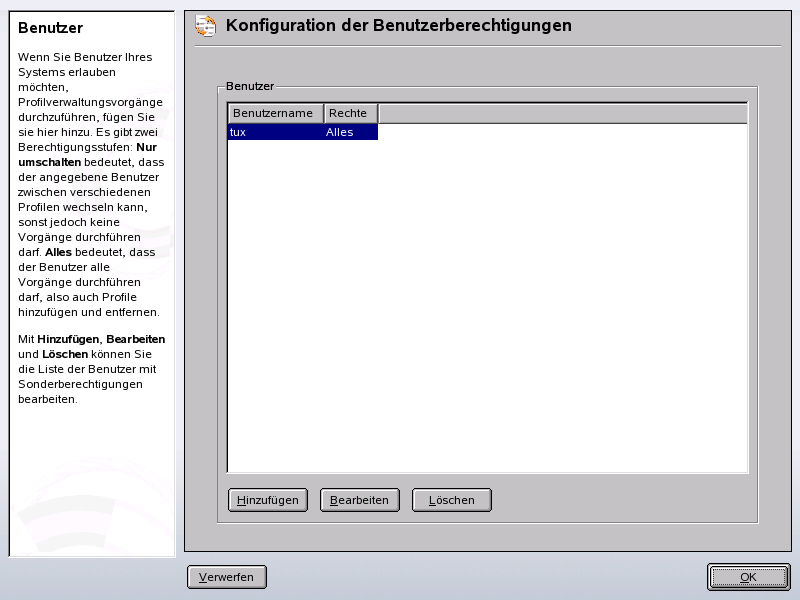This screenshot has height=600, width=800.
Task: Click Bearbeiten to edit the selected user
Action: 359,499
